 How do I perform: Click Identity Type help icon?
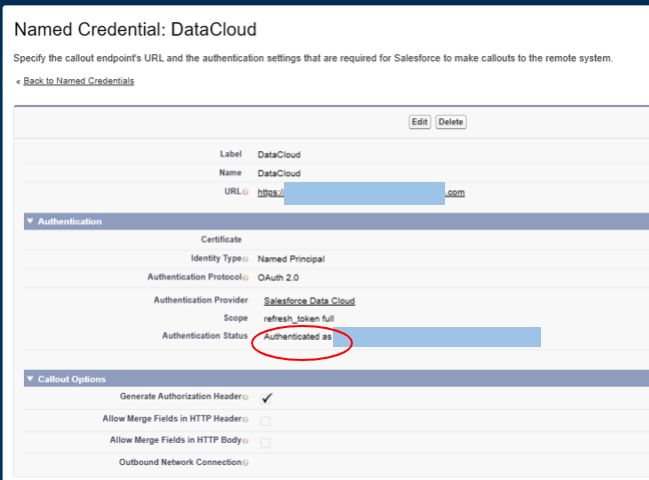pos(245,259)
